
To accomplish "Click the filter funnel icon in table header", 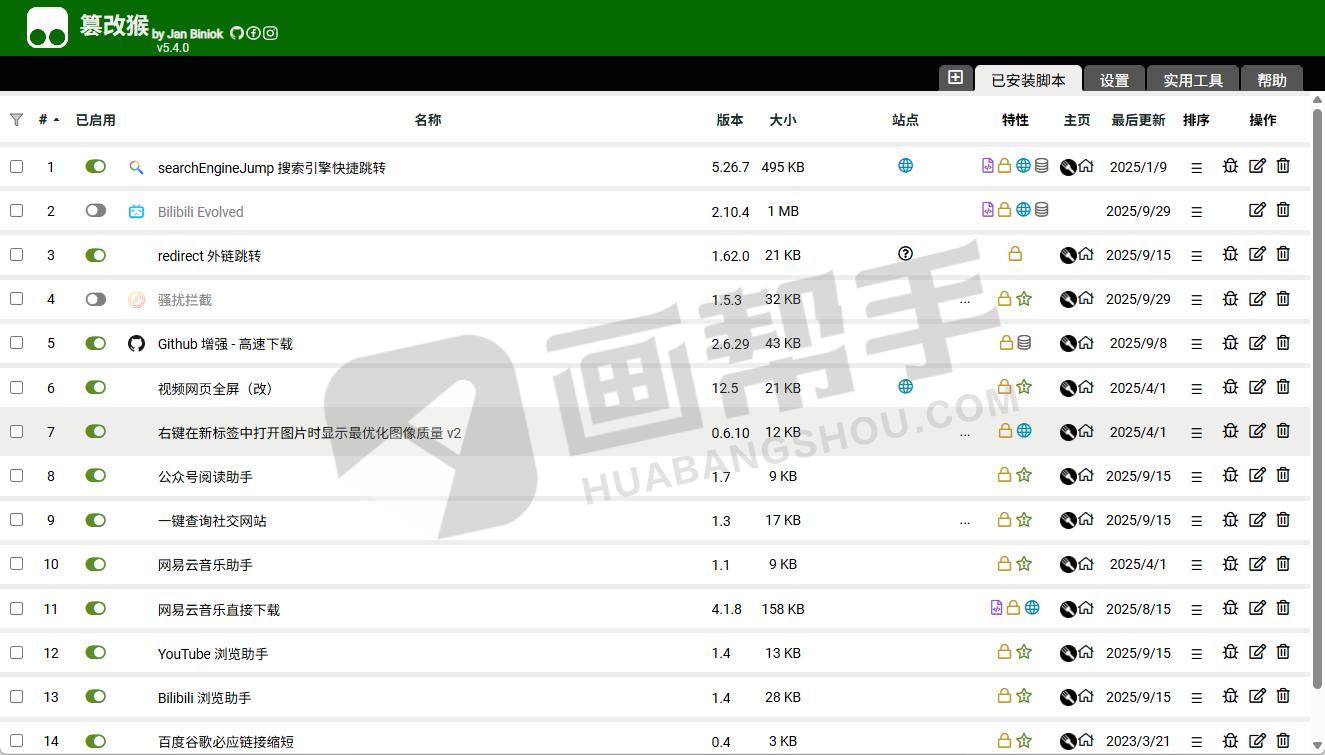I will click(x=16, y=120).
